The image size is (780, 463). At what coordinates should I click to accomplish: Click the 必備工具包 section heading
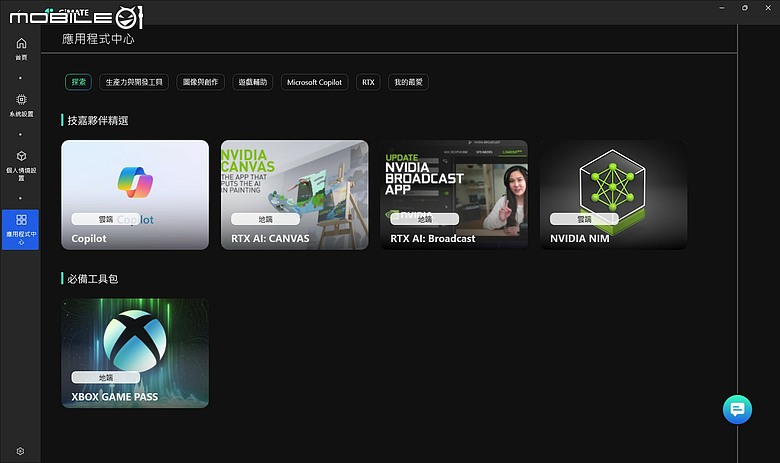pos(93,278)
